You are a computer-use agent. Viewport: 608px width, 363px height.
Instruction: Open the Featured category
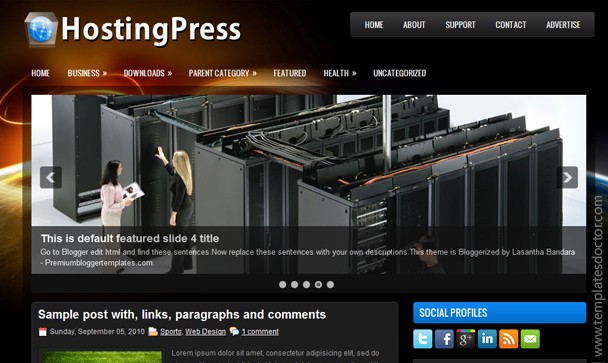click(x=290, y=73)
